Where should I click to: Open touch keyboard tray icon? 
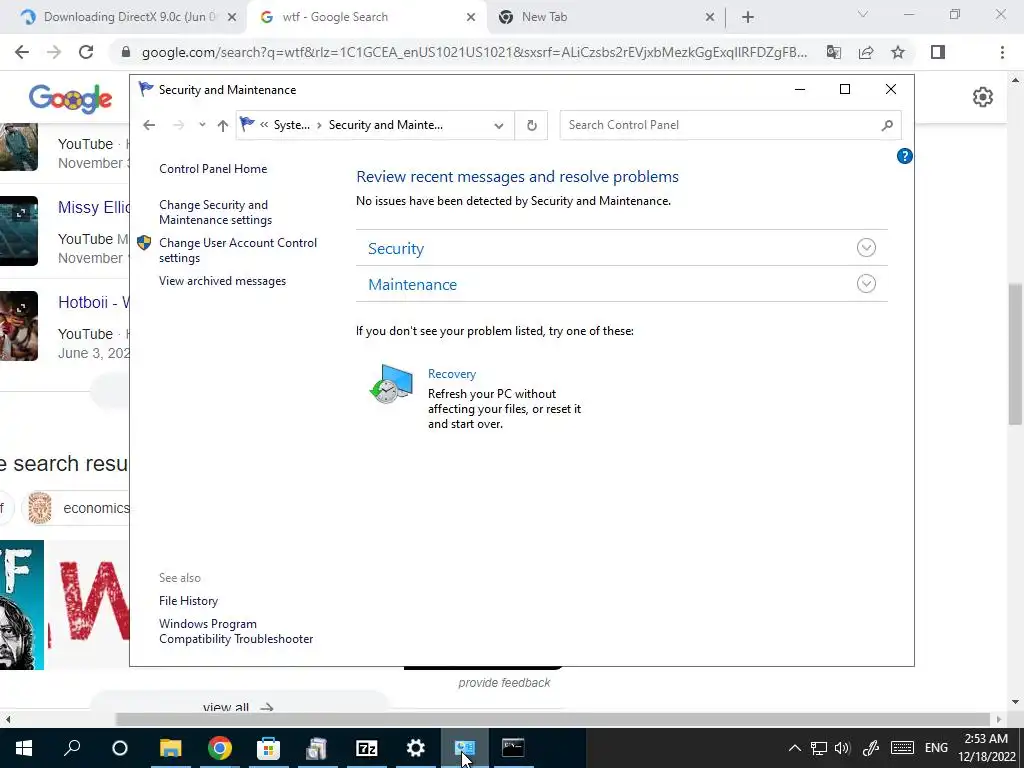point(902,748)
